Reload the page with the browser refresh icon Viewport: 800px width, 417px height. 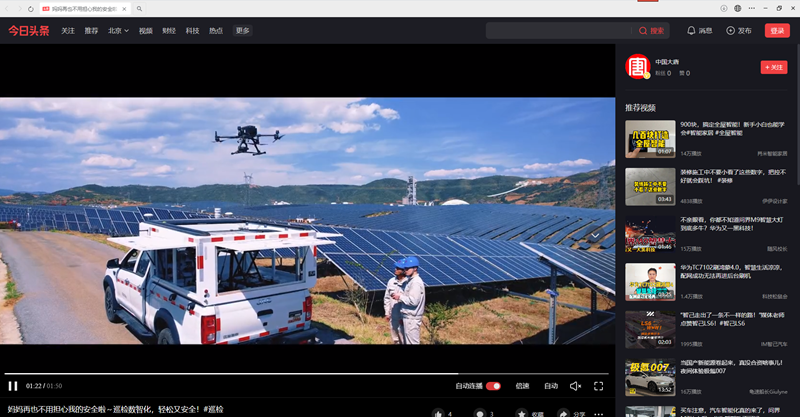coord(31,8)
